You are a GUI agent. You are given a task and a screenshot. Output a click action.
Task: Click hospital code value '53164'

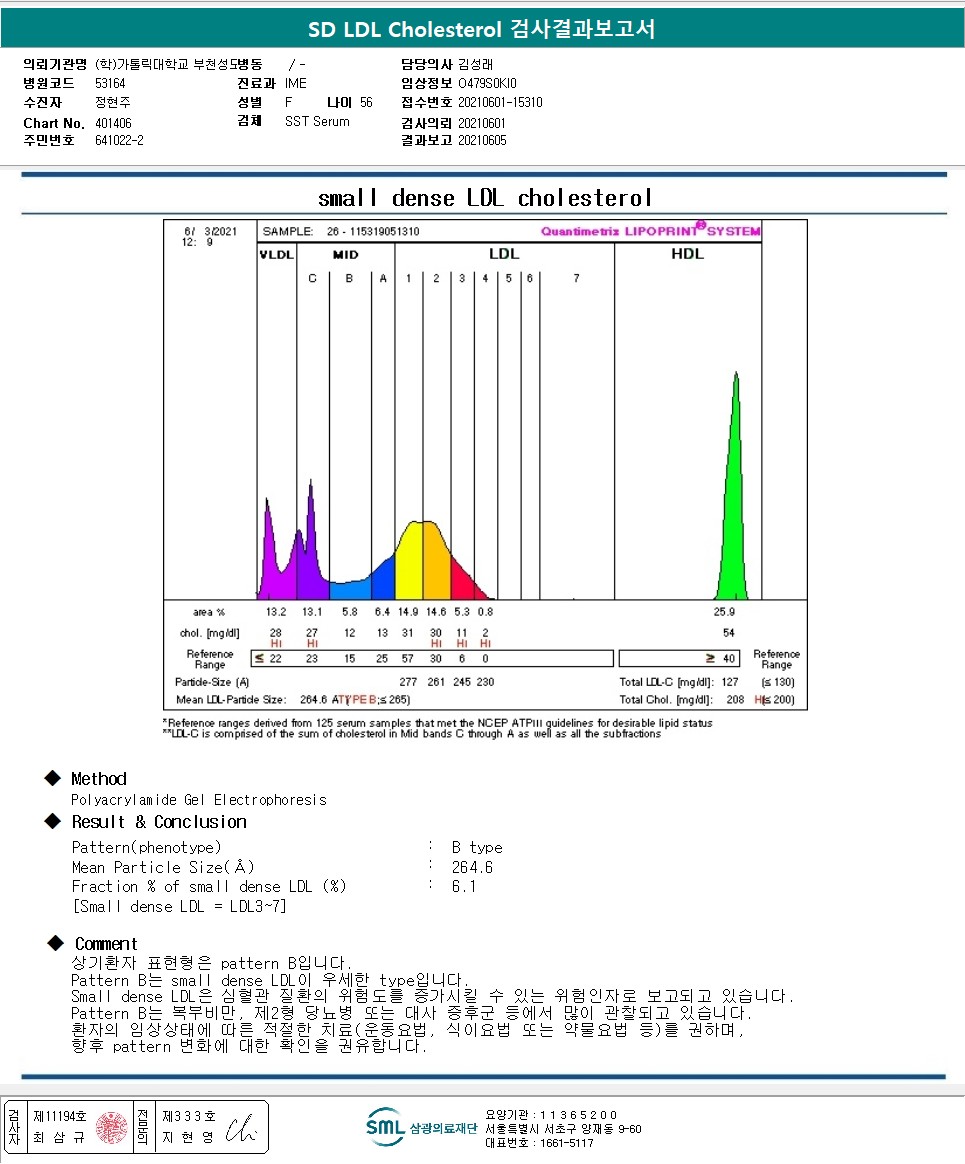(110, 83)
